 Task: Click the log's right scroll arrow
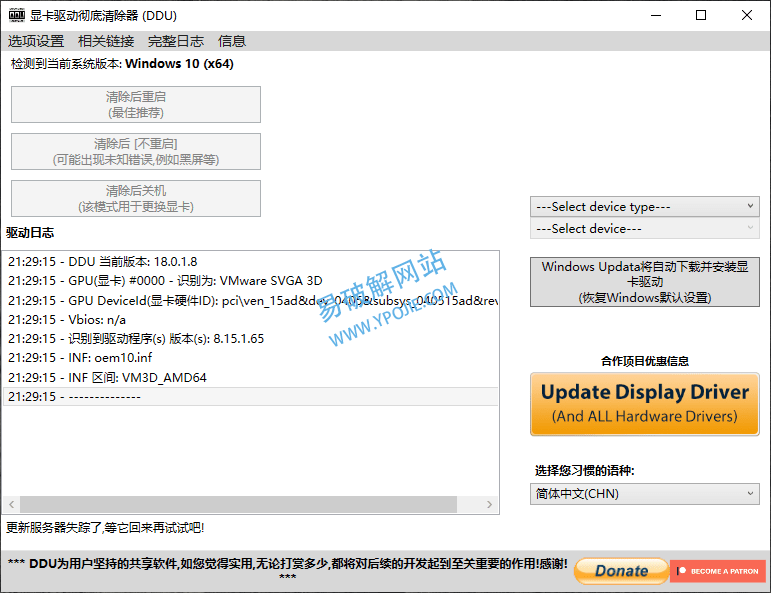[489, 504]
